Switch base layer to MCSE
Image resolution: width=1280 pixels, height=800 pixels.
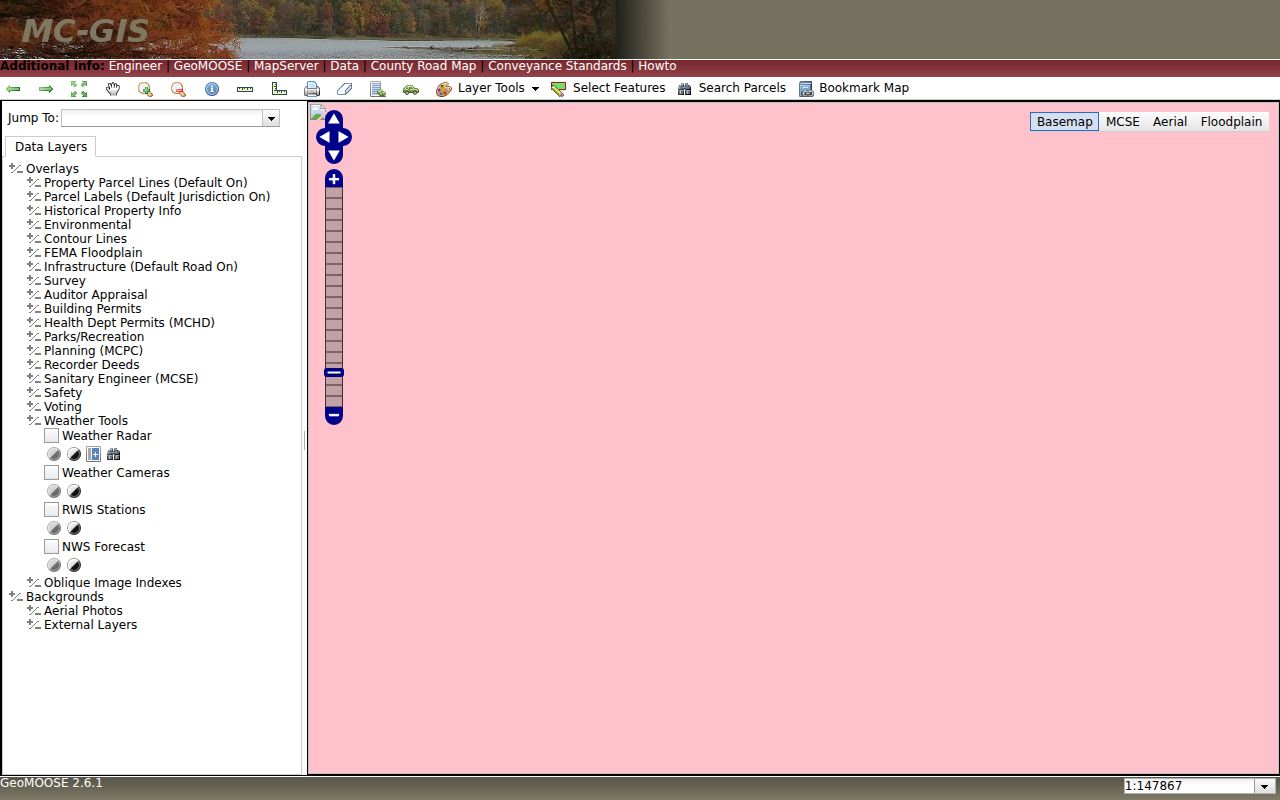tap(1122, 122)
